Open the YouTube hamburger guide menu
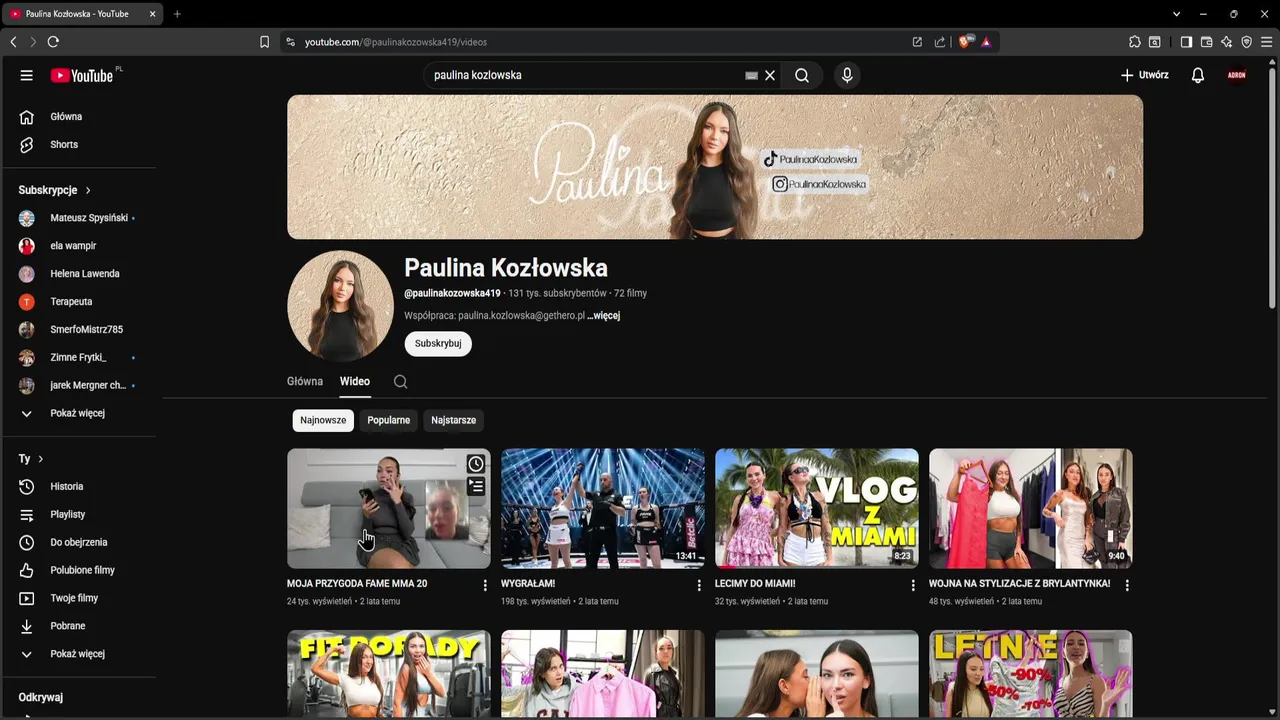1280x720 pixels. pyautogui.click(x=27, y=75)
